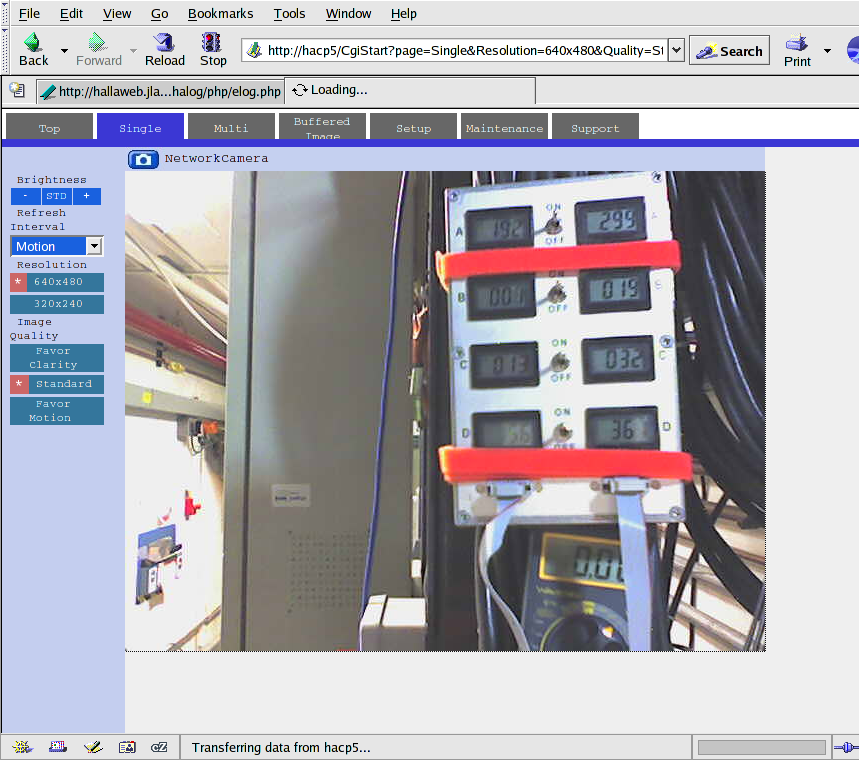Select the 640x480 resolution option
The height and width of the screenshot is (760, 859).
(x=57, y=282)
